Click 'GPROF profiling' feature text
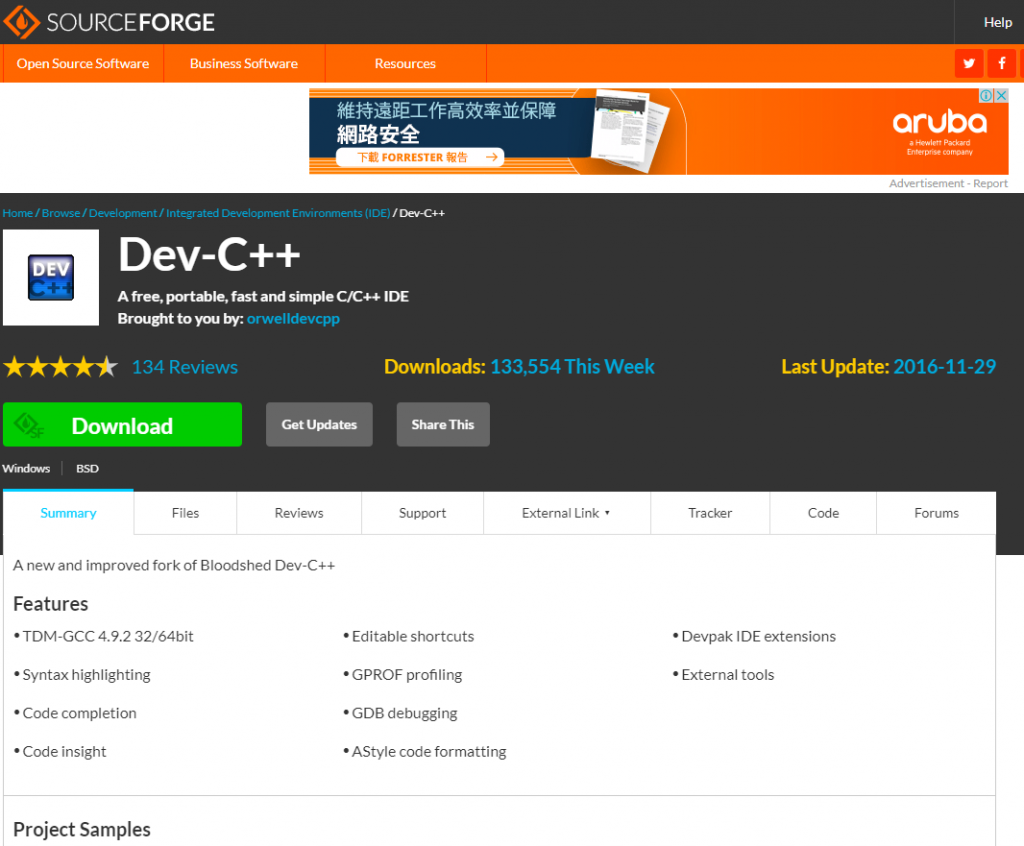 (407, 675)
